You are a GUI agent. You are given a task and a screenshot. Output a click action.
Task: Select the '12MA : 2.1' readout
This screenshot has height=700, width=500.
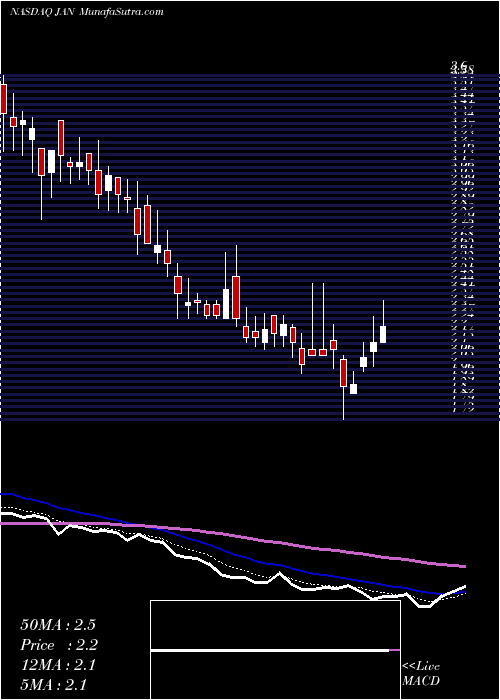click(x=58, y=665)
